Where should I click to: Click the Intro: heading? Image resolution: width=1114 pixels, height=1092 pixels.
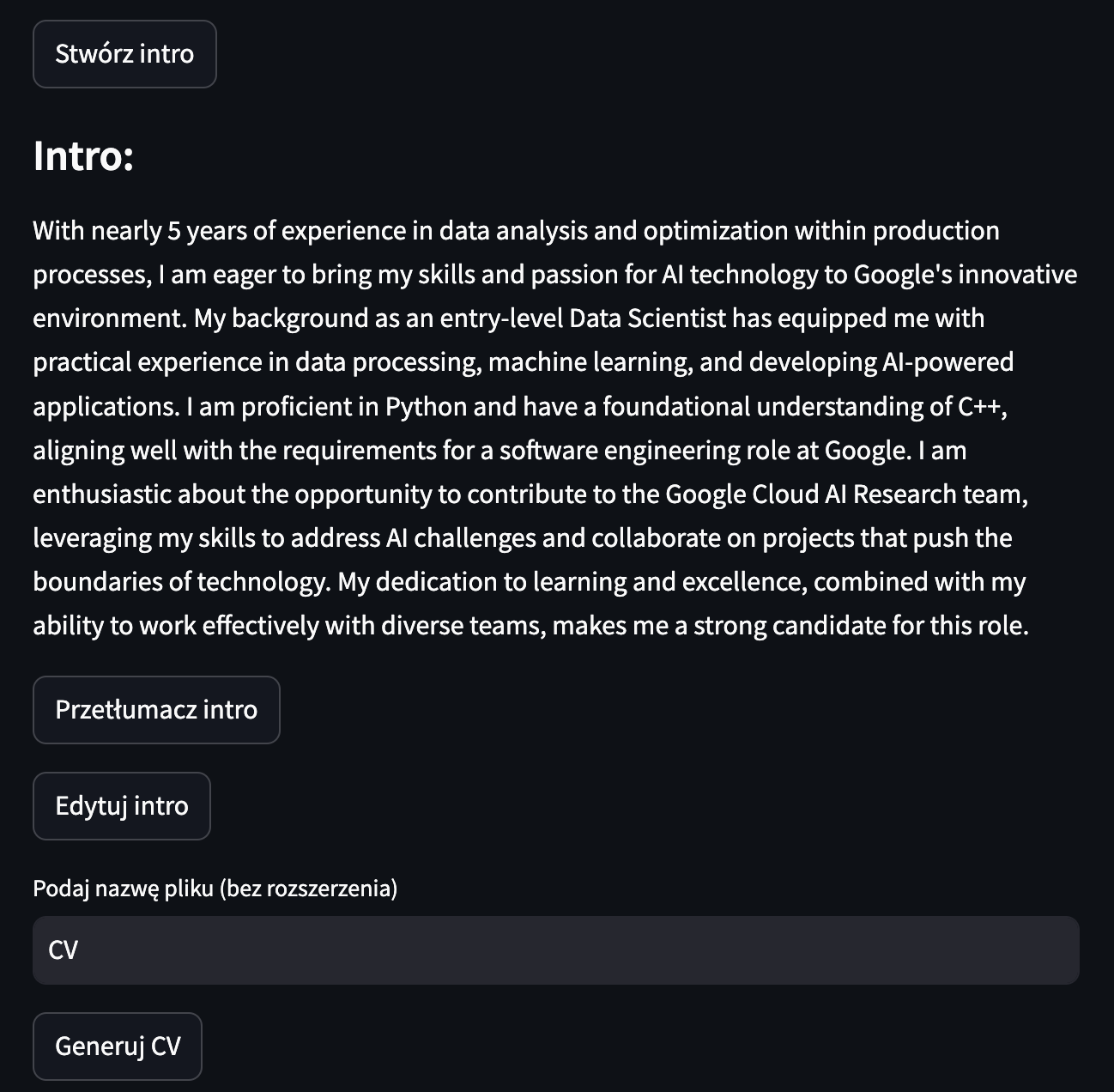point(83,155)
